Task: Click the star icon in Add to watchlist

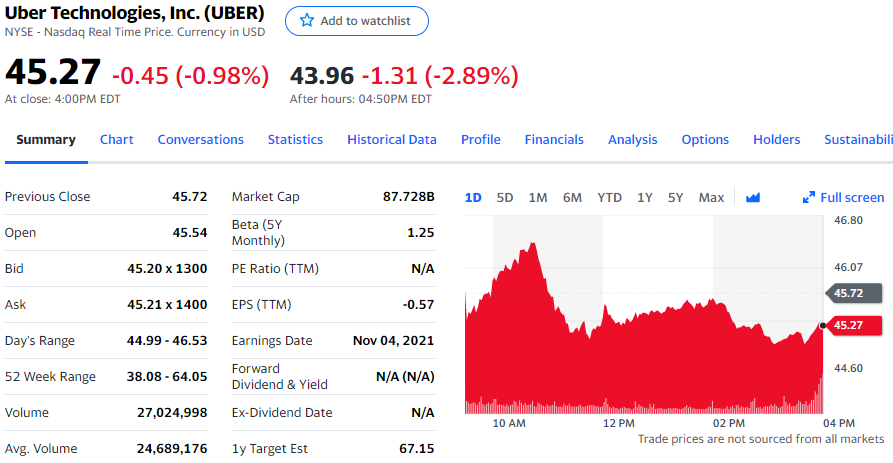Action: point(307,21)
